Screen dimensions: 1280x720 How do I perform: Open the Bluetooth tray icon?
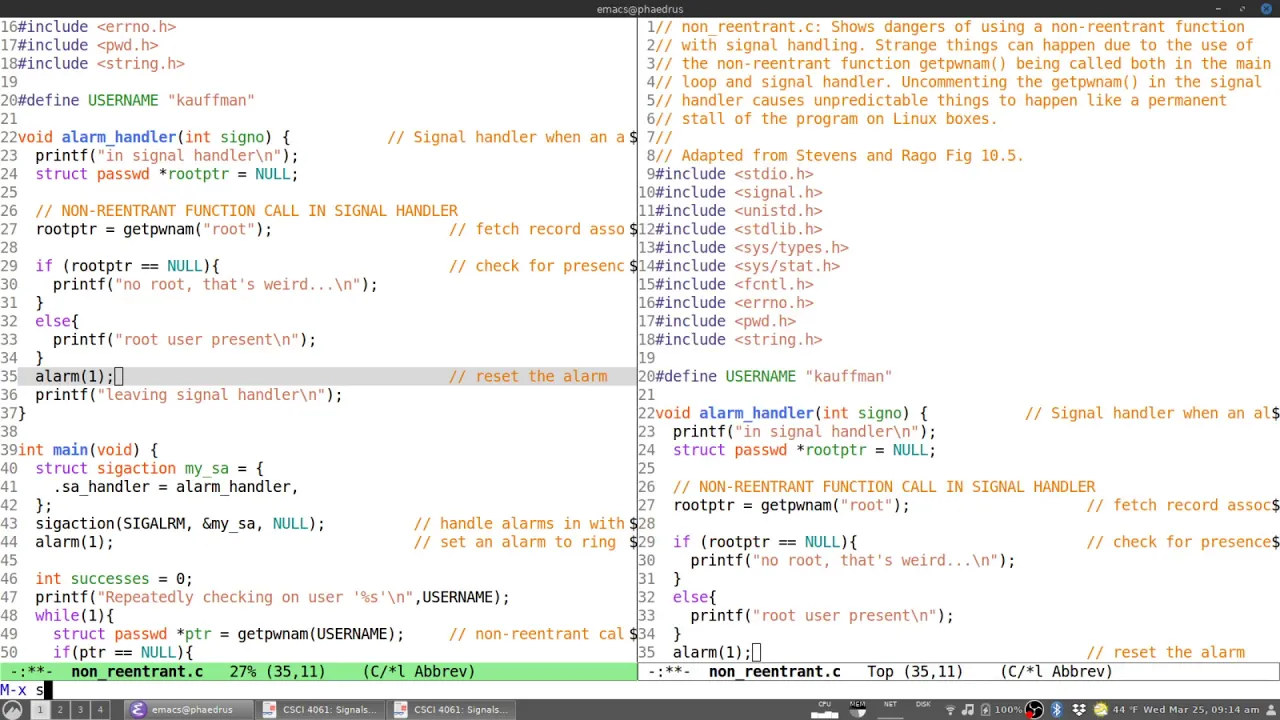[x=1056, y=710]
